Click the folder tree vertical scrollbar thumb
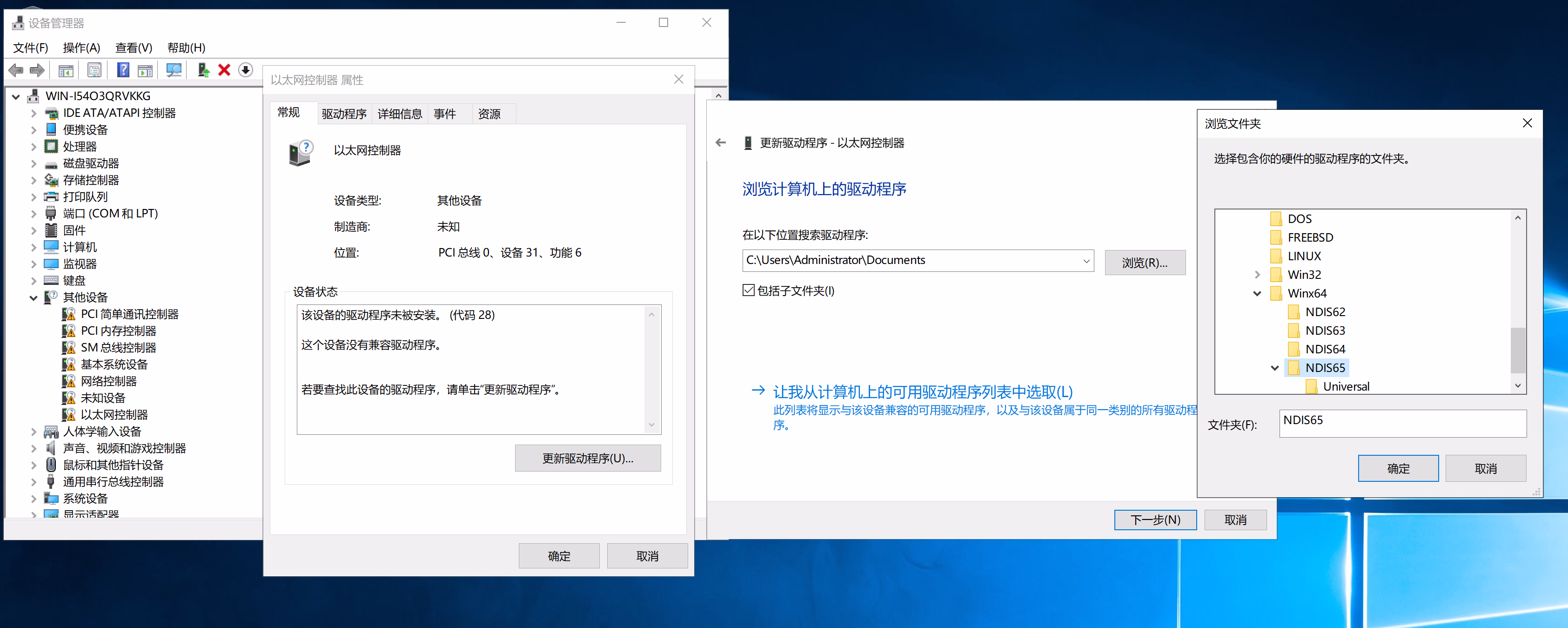Viewport: 1568px width, 628px height. pos(1517,350)
